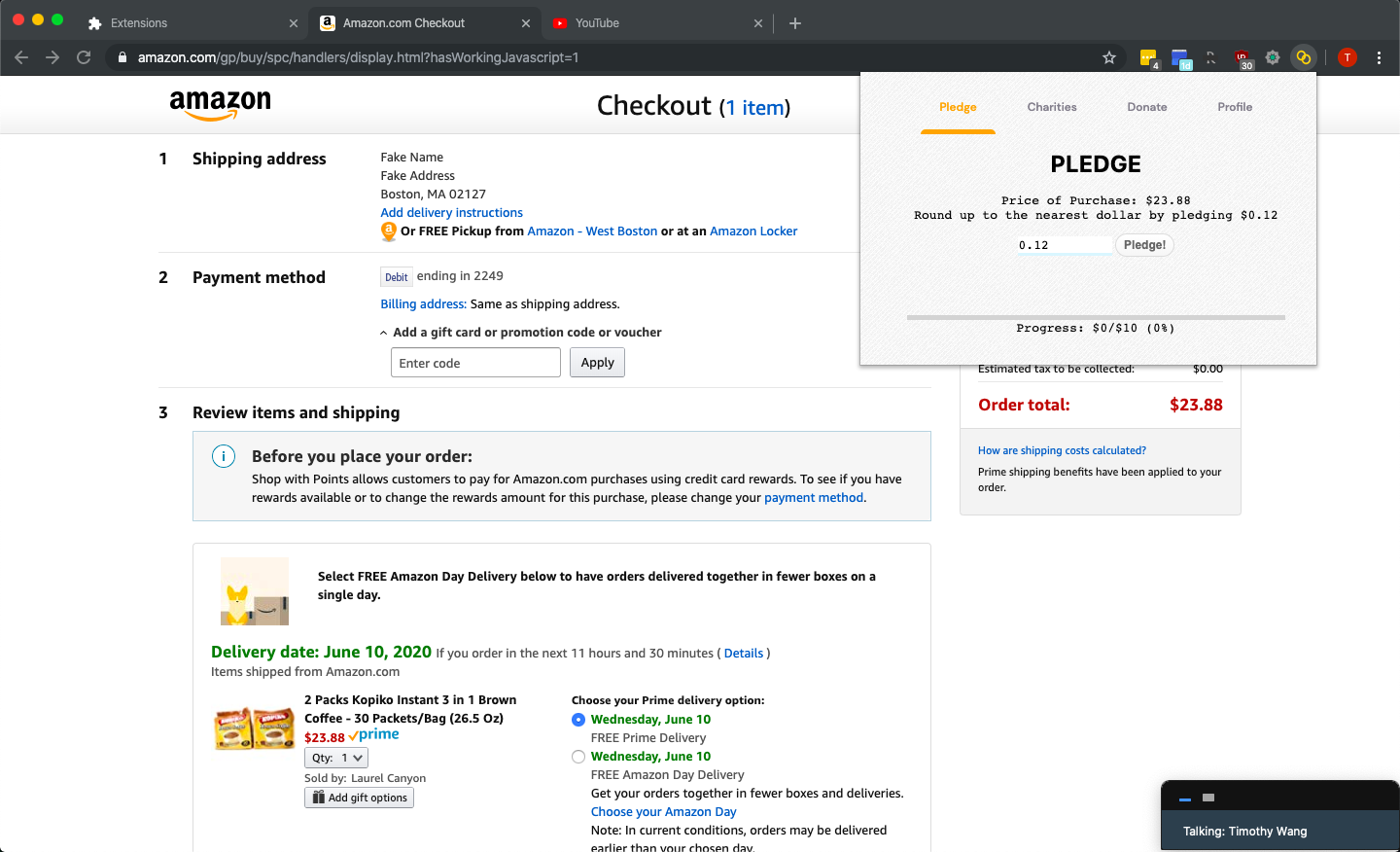
Task: Click the payment method link in notice
Action: pos(814,498)
